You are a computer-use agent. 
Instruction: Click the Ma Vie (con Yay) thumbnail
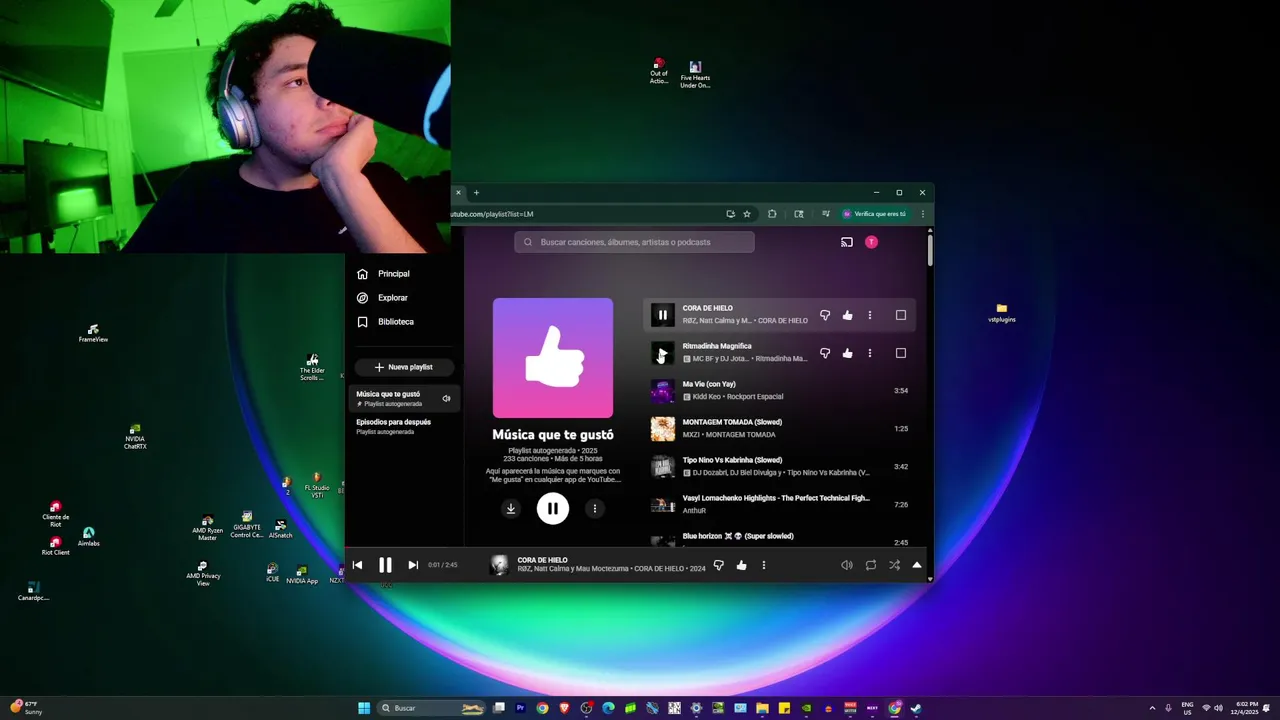pos(662,391)
